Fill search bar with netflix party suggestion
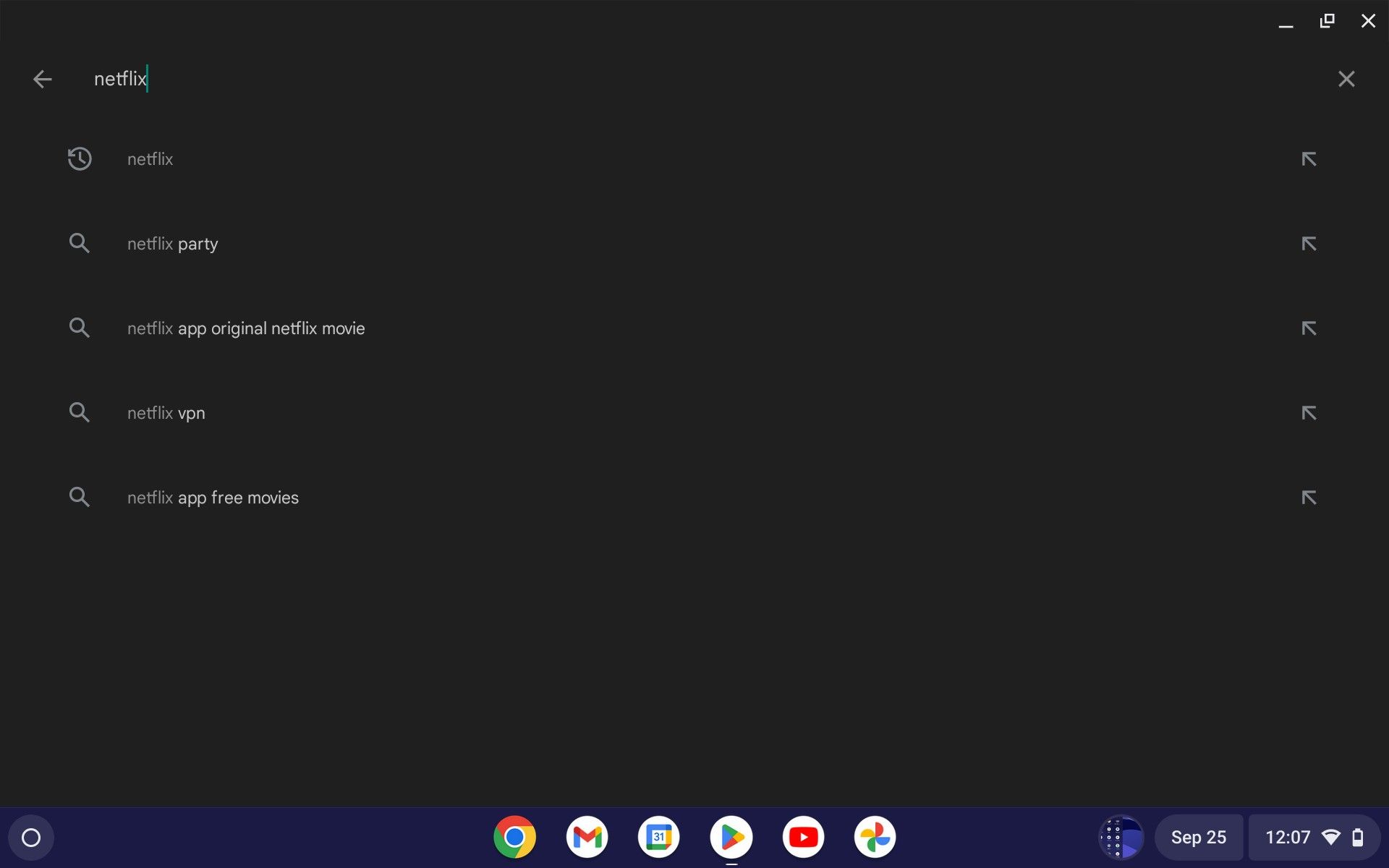The height and width of the screenshot is (868, 1389). click(1309, 243)
